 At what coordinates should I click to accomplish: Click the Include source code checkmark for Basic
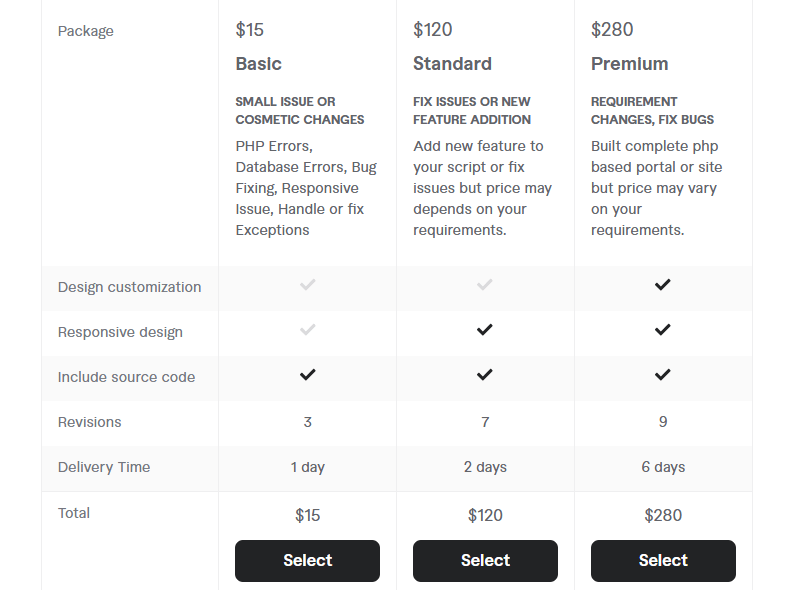[307, 376]
